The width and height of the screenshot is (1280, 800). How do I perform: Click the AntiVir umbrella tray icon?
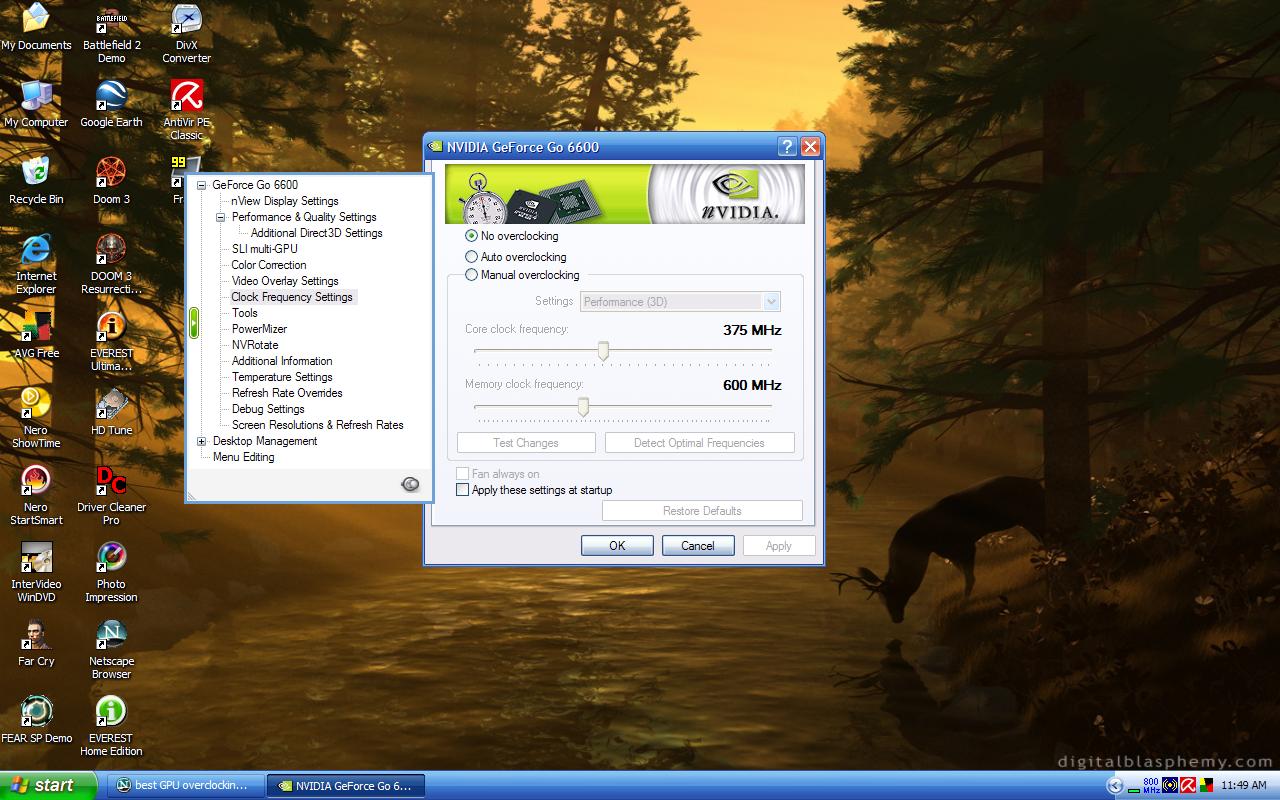coord(1189,786)
